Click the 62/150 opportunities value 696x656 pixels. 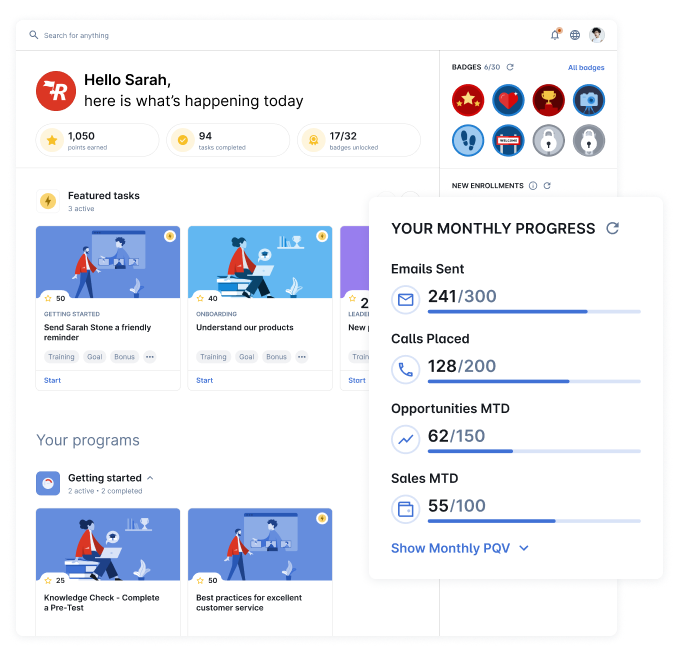456,436
